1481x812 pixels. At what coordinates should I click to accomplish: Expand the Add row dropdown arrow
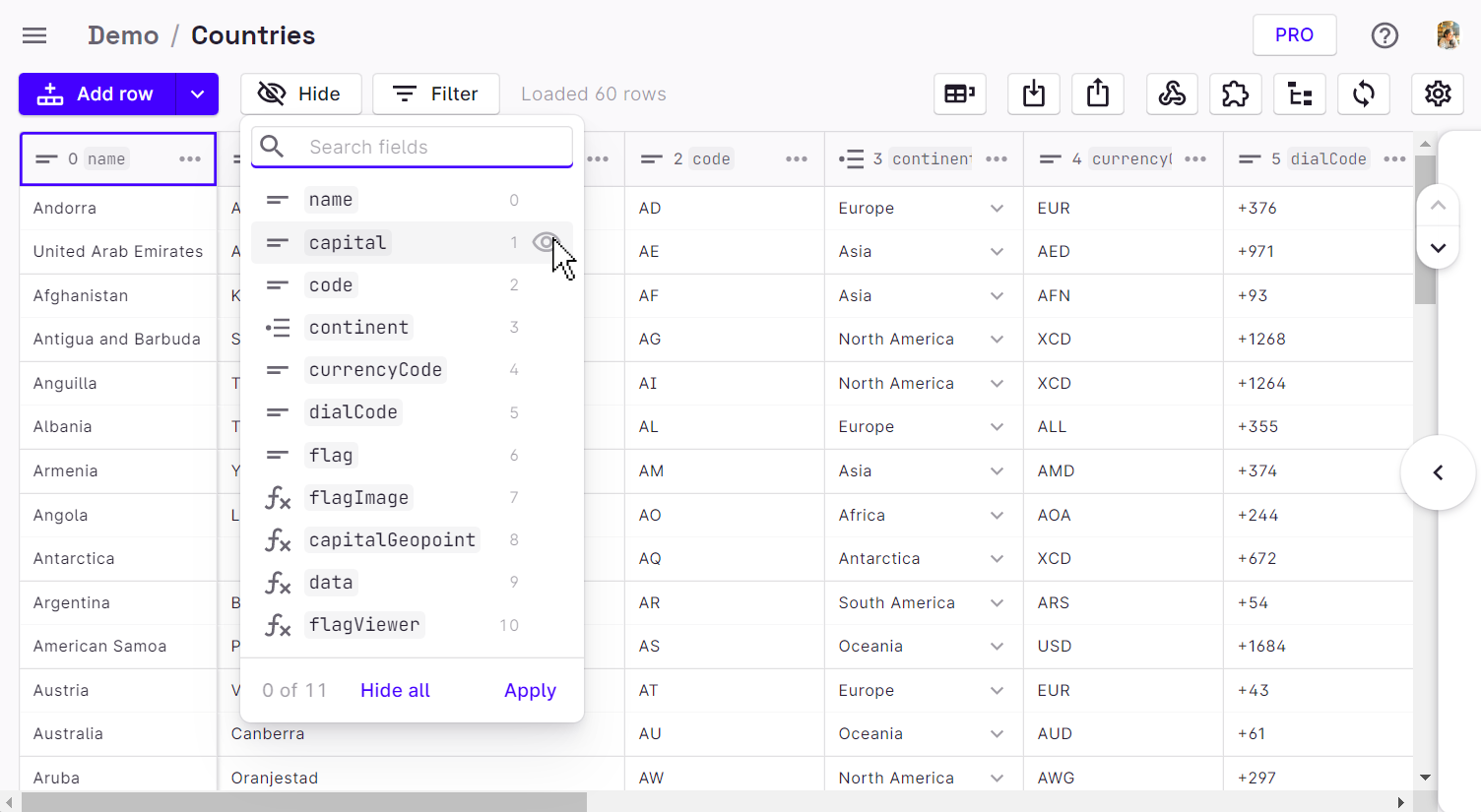(x=197, y=94)
